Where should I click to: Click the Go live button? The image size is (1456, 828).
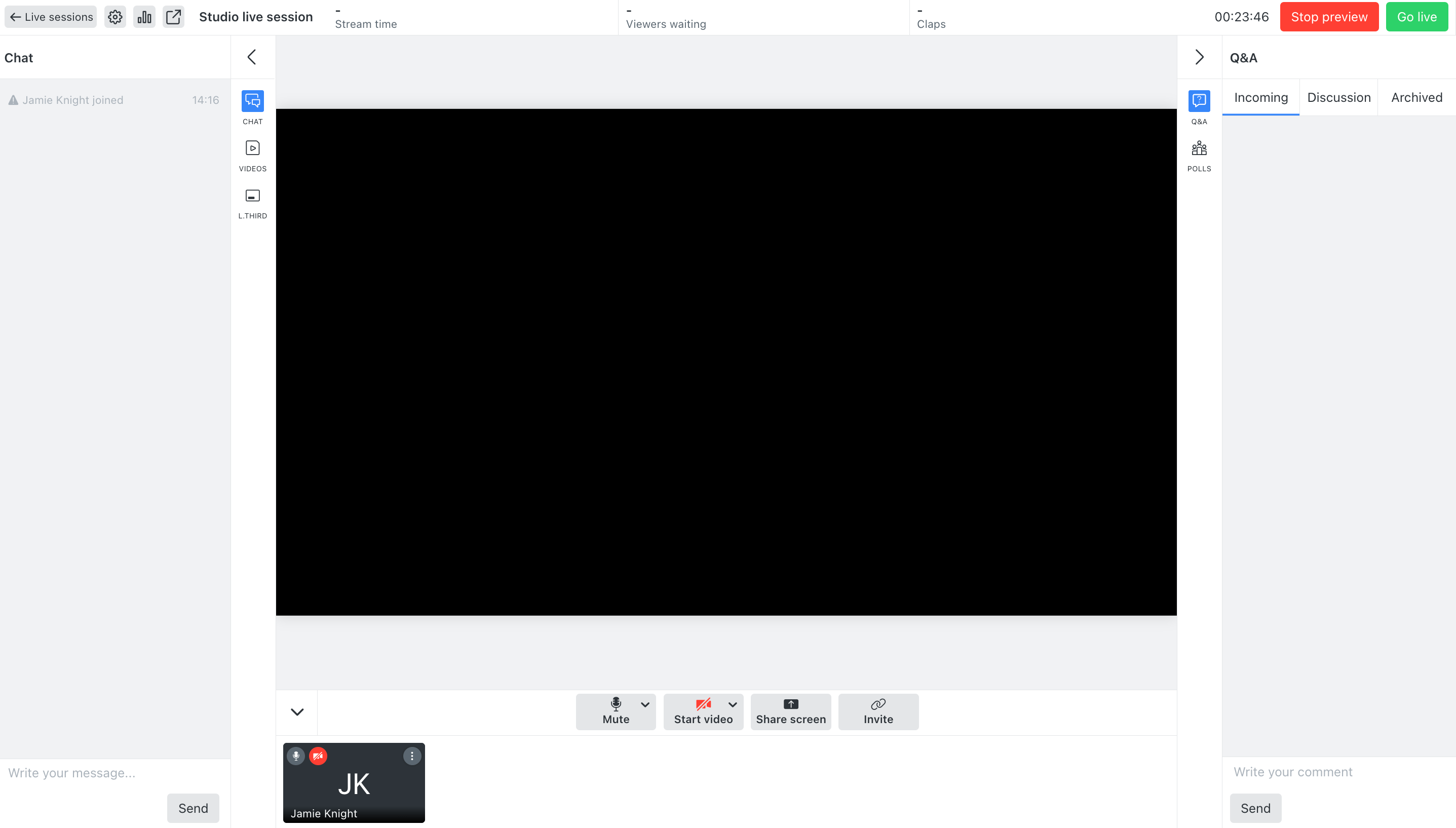coord(1417,17)
